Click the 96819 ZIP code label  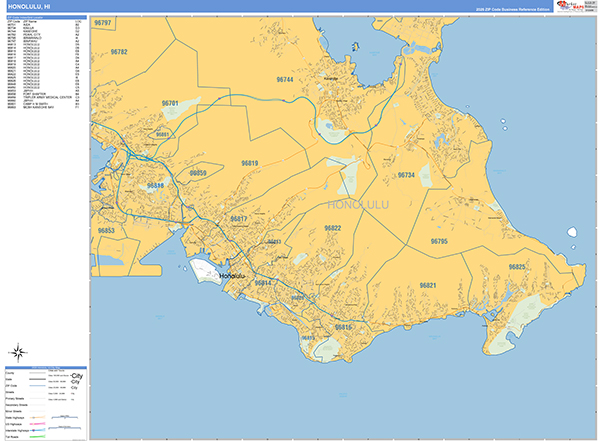click(x=248, y=163)
